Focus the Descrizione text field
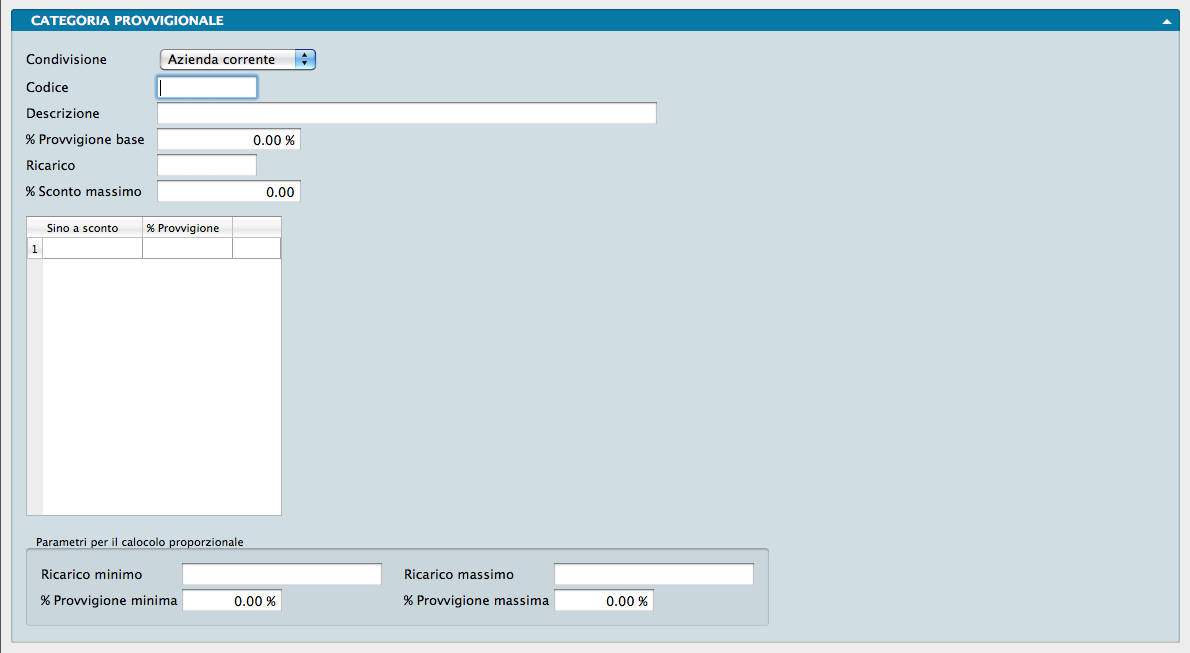Image resolution: width=1190 pixels, height=653 pixels. click(406, 114)
